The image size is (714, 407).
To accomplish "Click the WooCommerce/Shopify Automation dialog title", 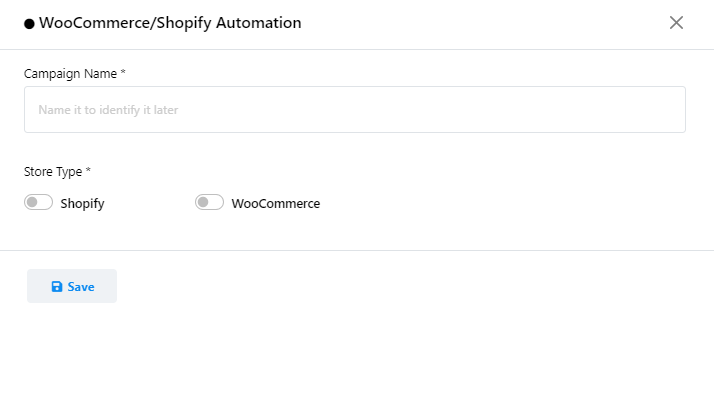I will [170, 23].
